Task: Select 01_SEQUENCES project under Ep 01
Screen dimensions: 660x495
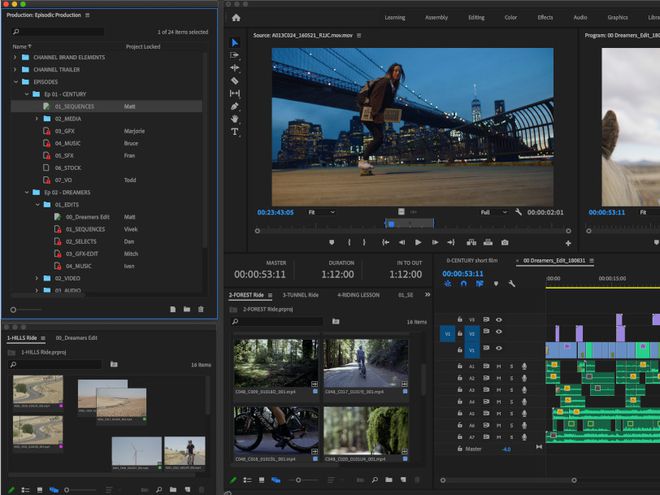Action: click(x=106, y=106)
